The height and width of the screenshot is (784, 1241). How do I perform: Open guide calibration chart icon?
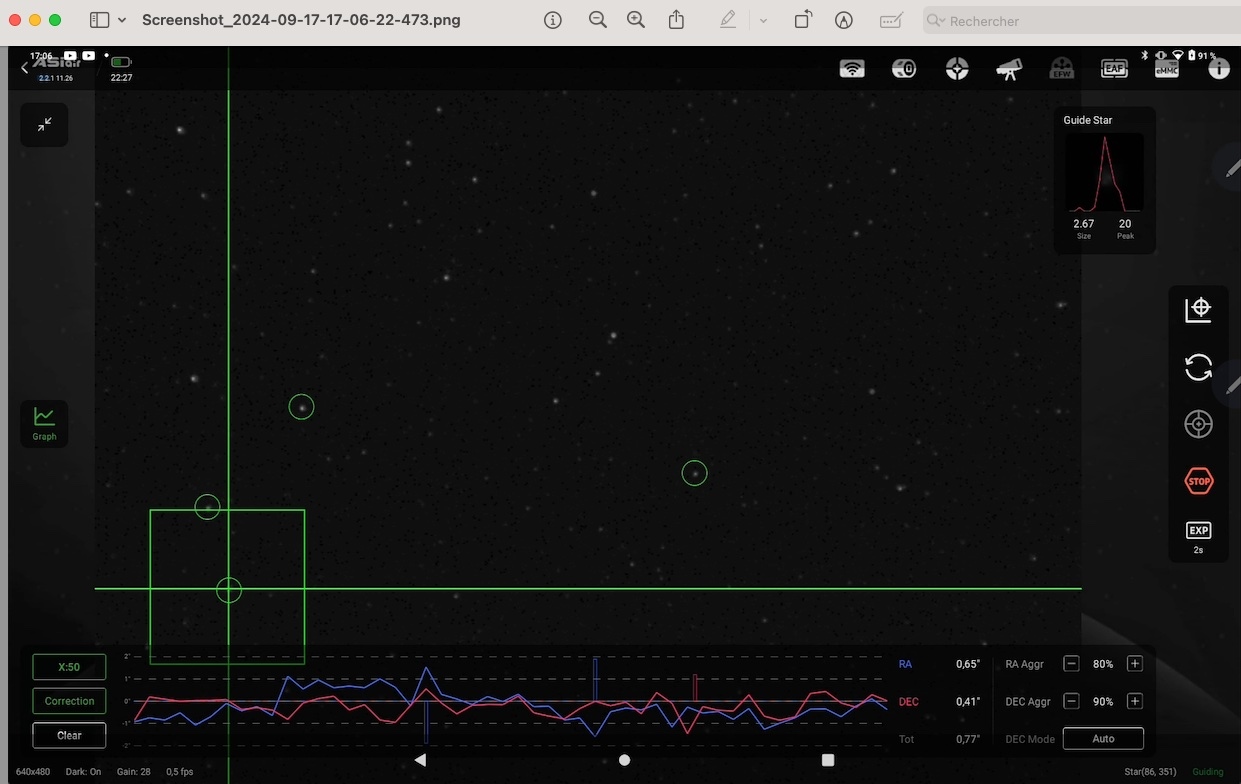click(1198, 310)
